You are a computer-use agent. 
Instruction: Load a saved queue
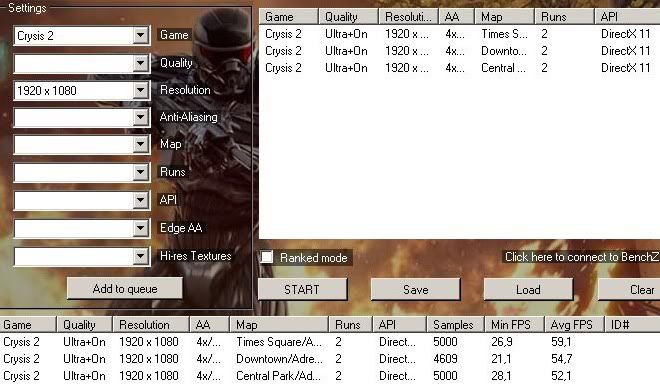[528, 290]
